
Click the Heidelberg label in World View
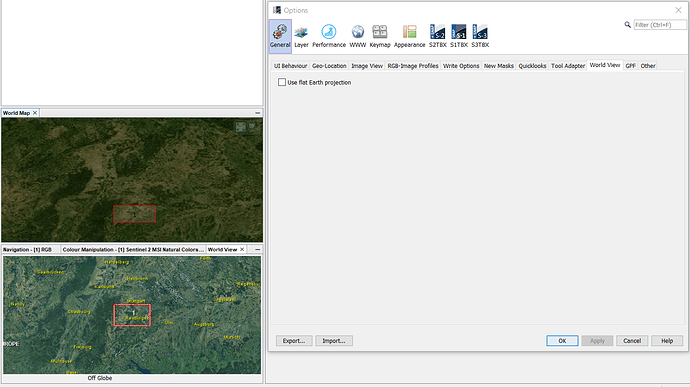(x=117, y=262)
